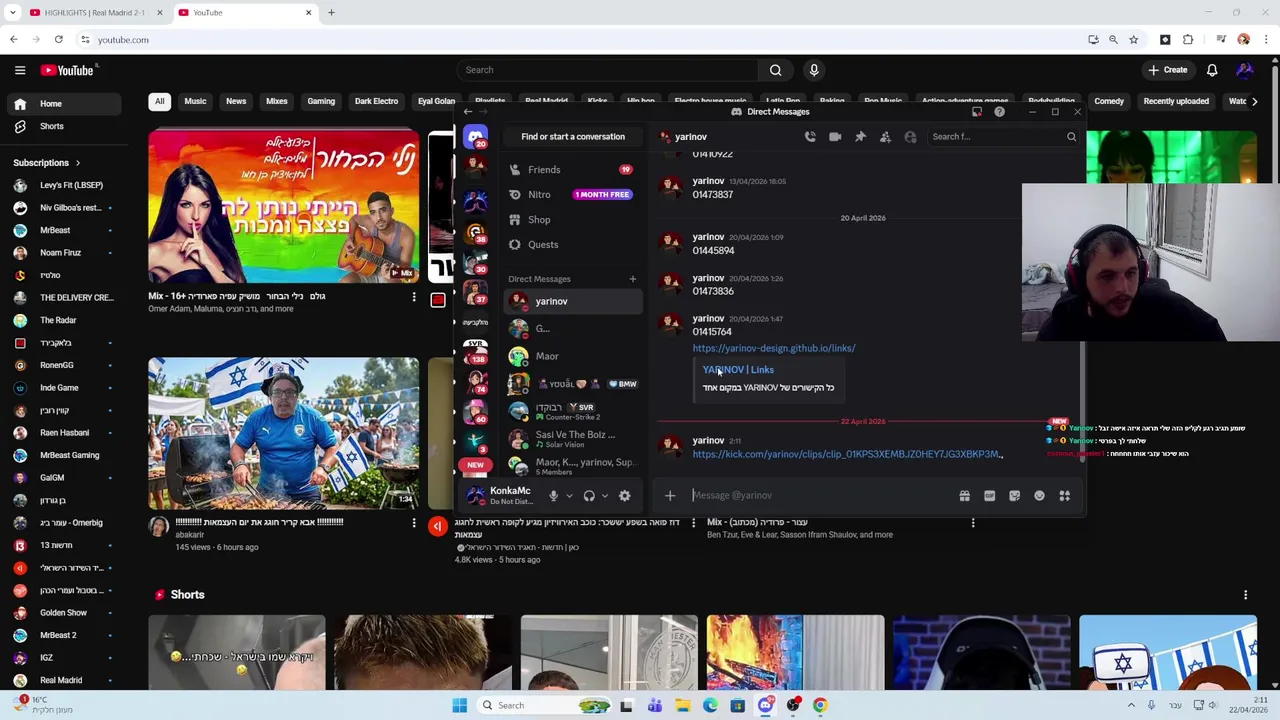Open the YARINOV | Links embed title
Image resolution: width=1280 pixels, height=720 pixels.
(738, 370)
